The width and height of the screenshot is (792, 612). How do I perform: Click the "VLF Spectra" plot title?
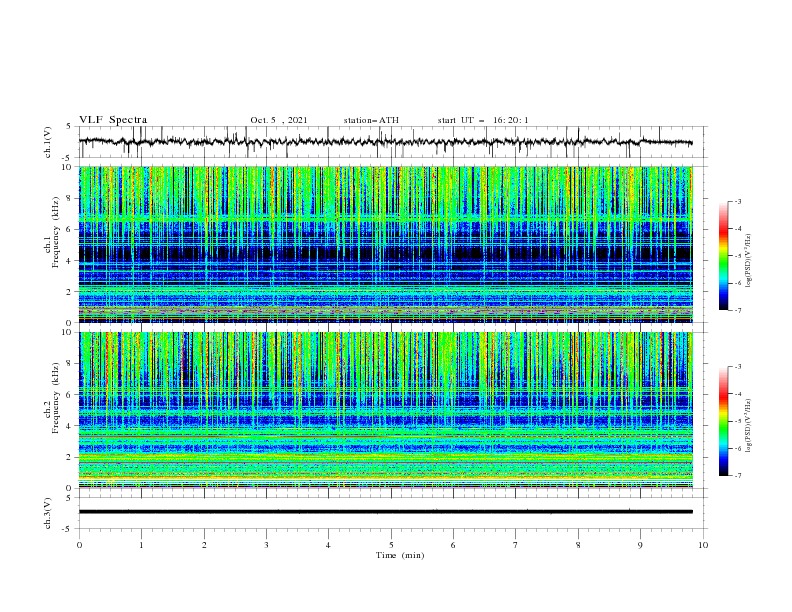coord(113,120)
